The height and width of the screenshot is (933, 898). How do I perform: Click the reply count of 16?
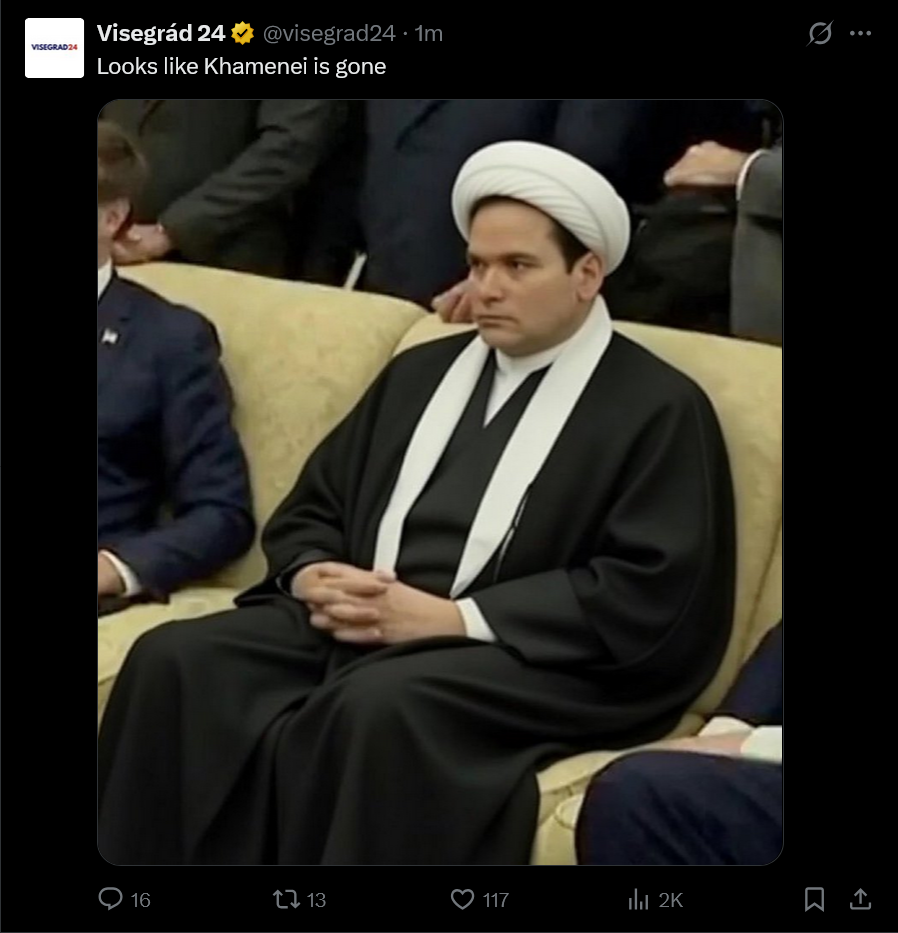(140, 900)
